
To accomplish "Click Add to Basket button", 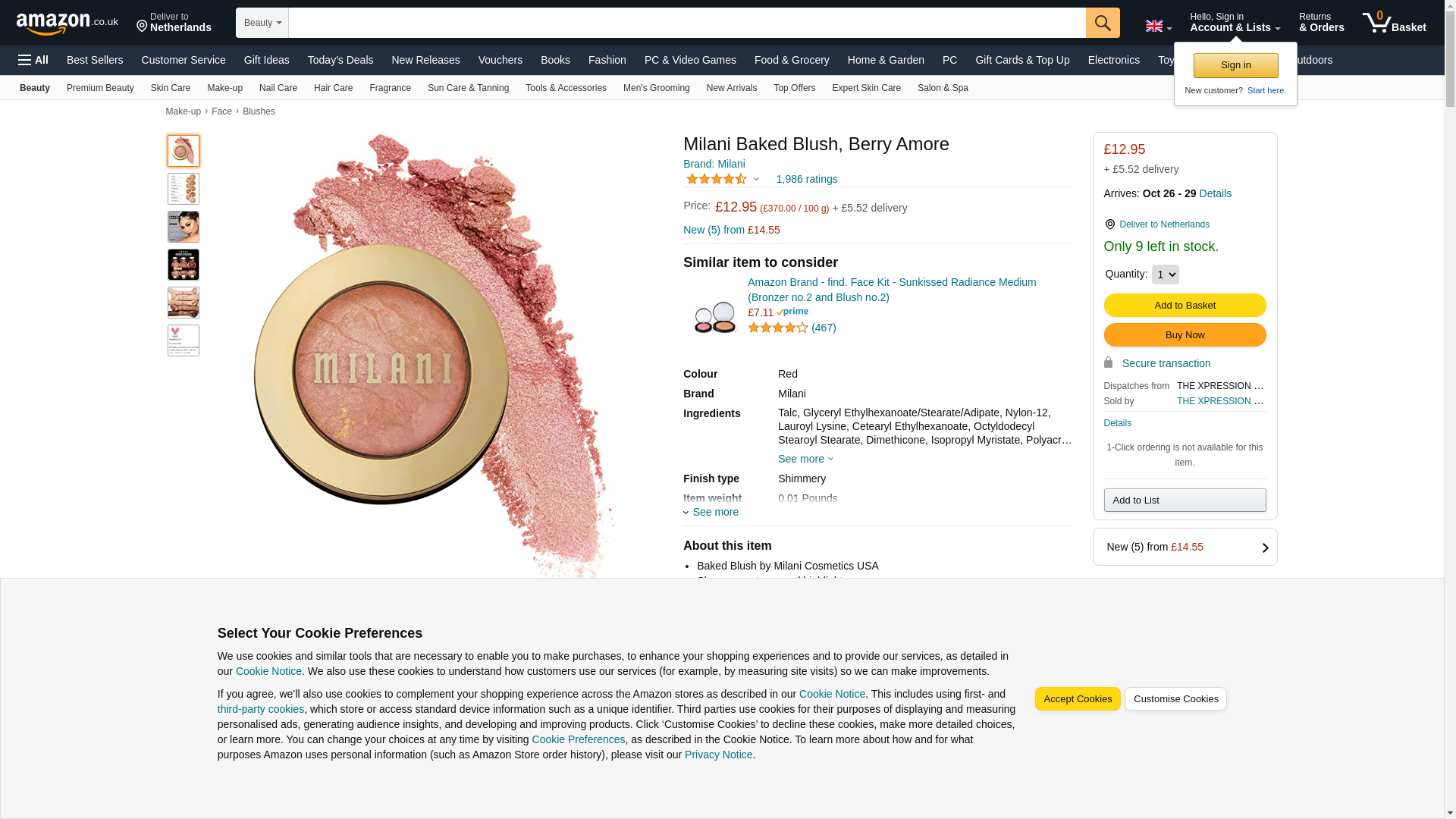I will [1184, 306].
